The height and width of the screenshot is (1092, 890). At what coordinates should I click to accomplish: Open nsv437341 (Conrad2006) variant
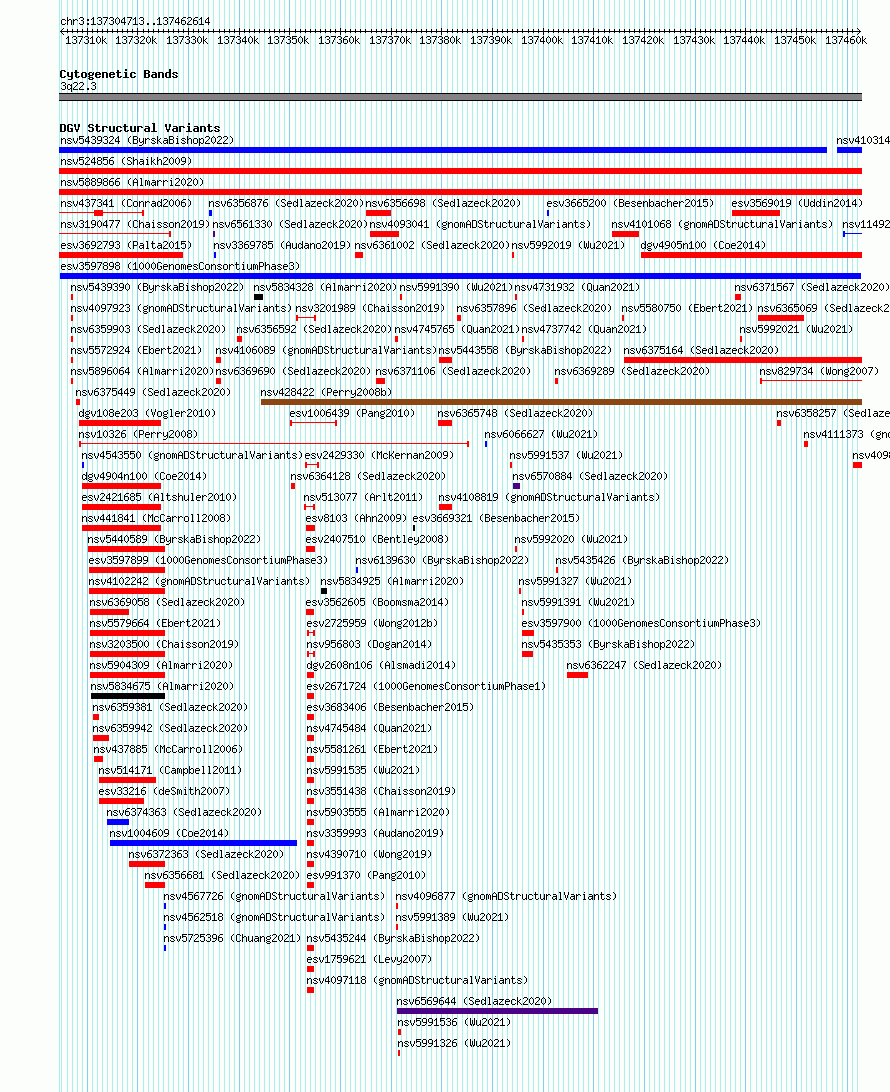[126, 203]
